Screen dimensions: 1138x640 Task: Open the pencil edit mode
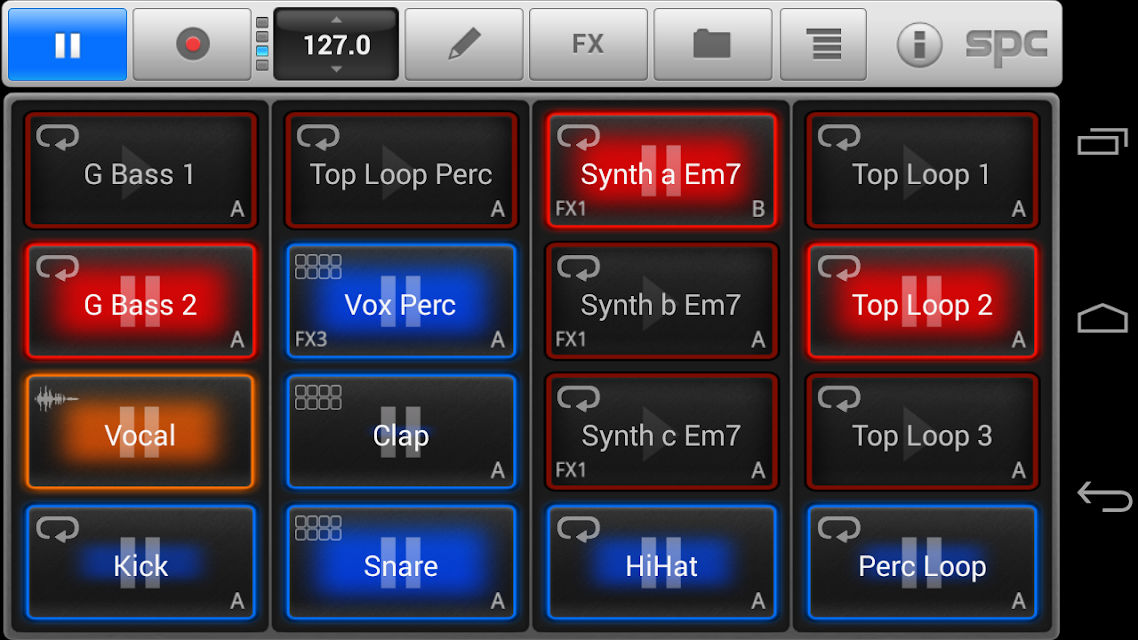[x=464, y=44]
